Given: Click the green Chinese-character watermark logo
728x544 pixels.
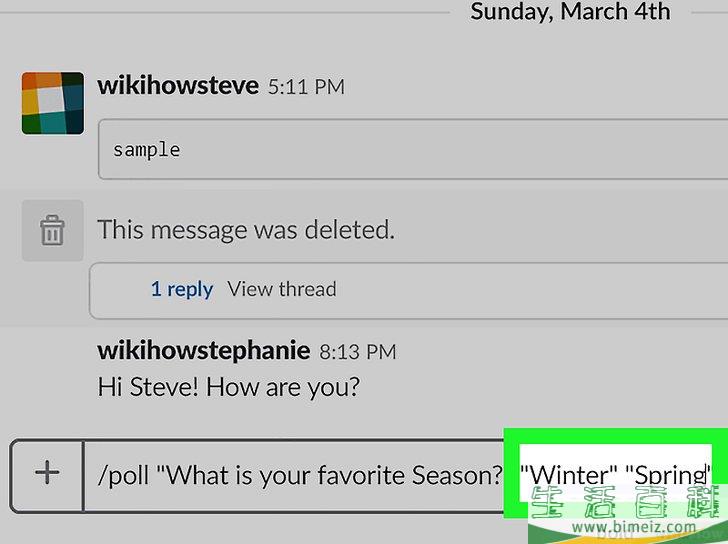Looking at the screenshot, I should click(624, 503).
